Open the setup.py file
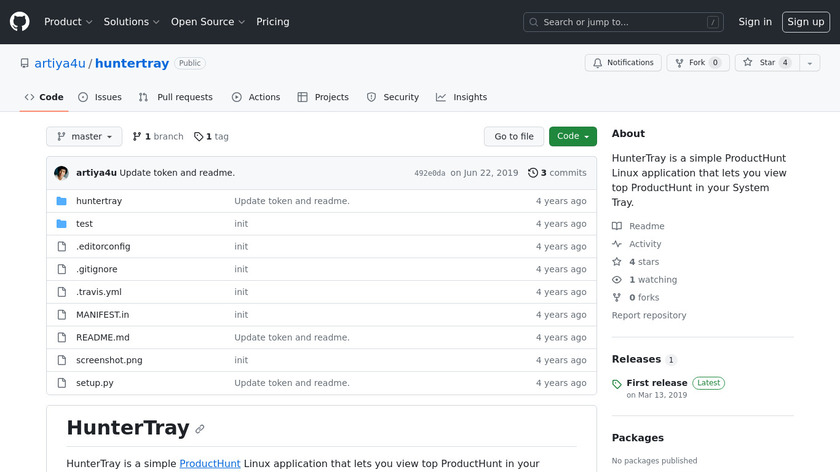Image resolution: width=840 pixels, height=472 pixels. (x=95, y=383)
